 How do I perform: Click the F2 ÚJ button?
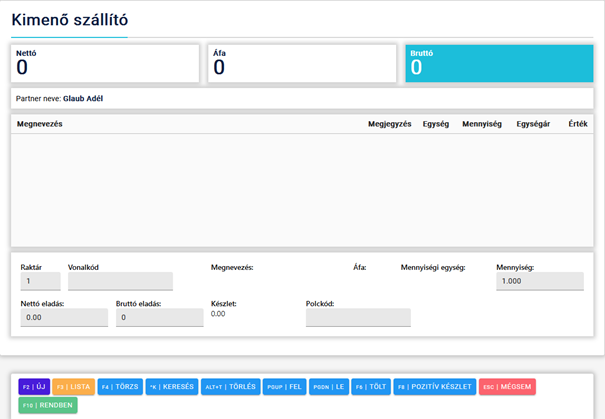pyautogui.click(x=33, y=386)
